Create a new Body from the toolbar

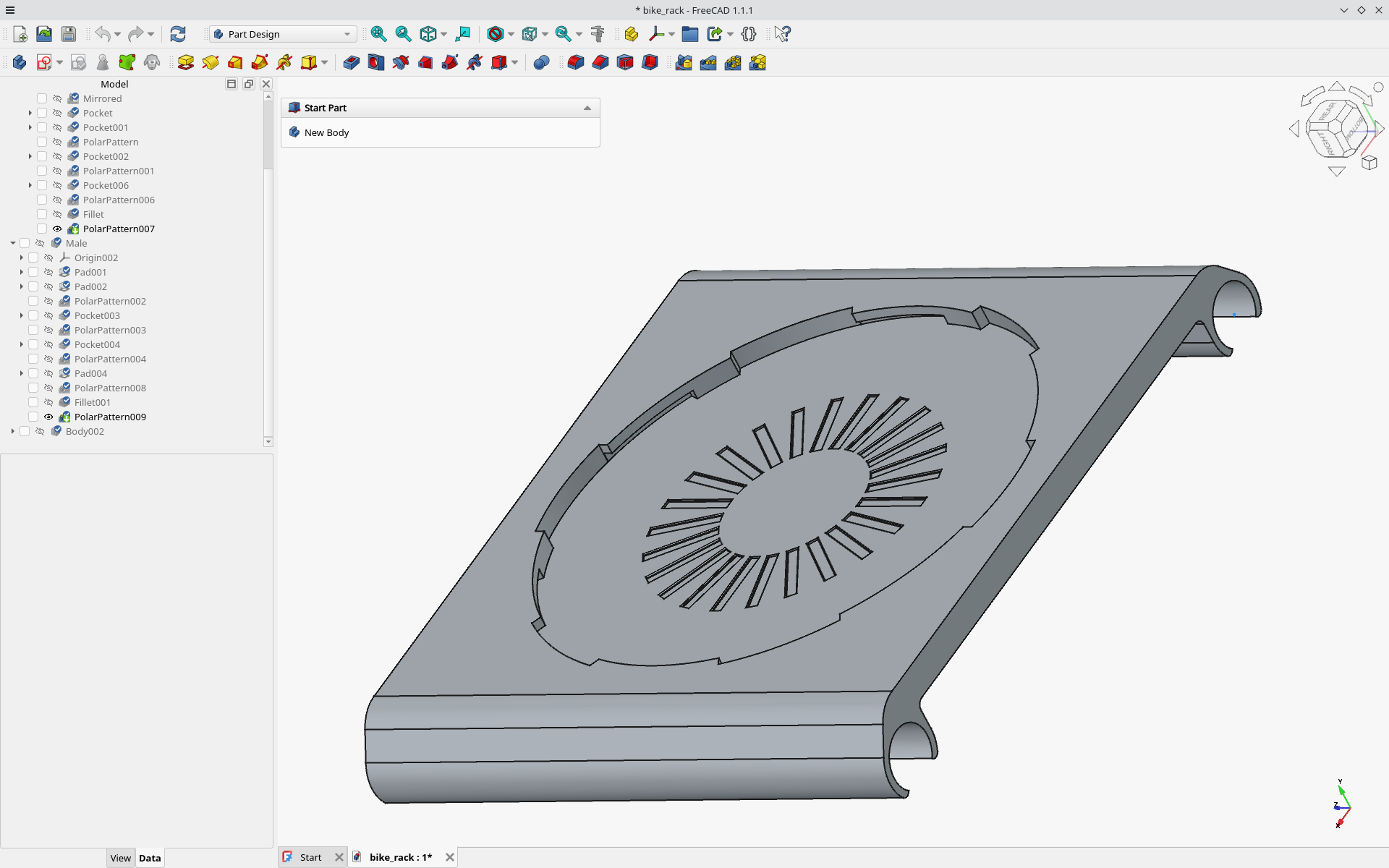point(20,63)
